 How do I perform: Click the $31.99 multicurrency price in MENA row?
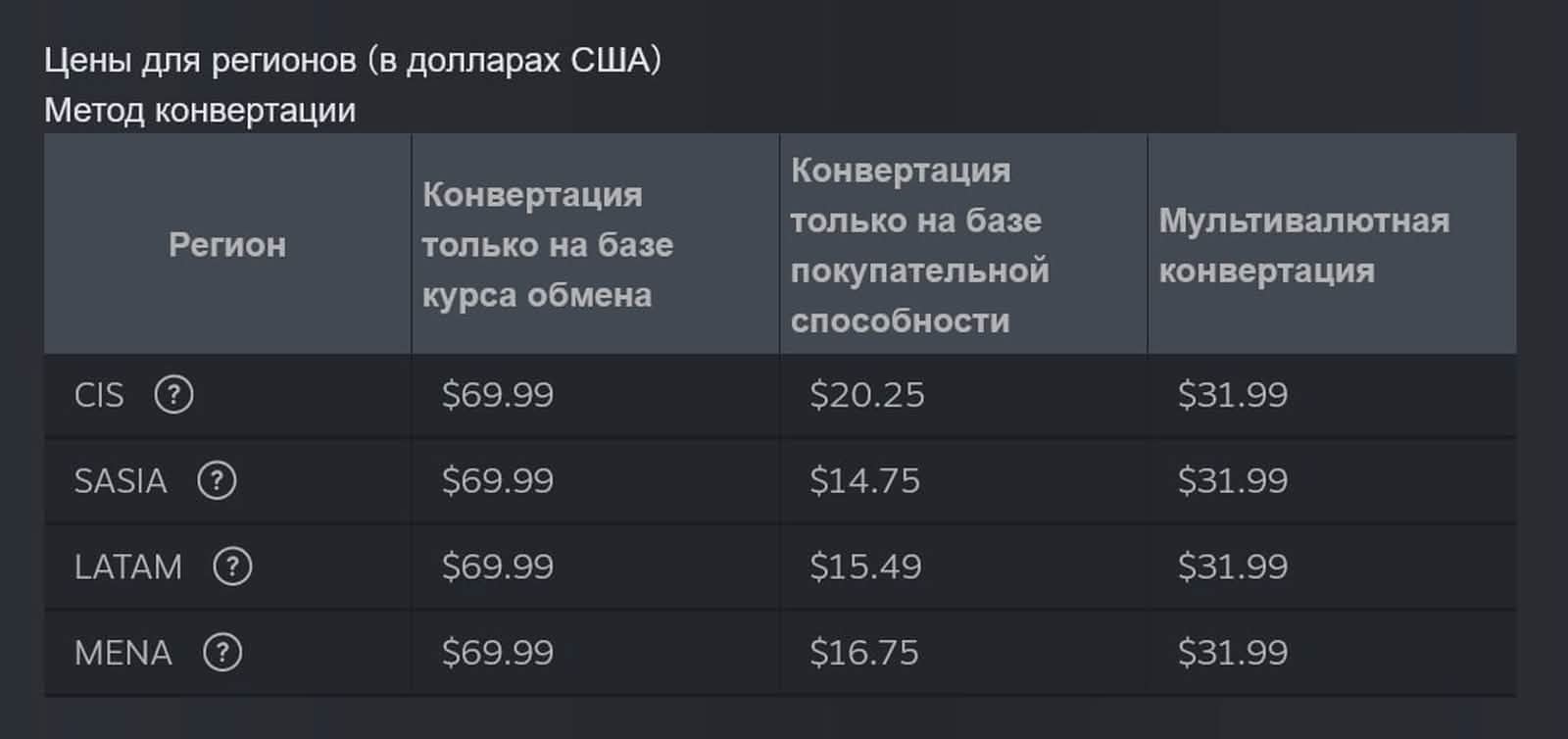click(x=1233, y=653)
